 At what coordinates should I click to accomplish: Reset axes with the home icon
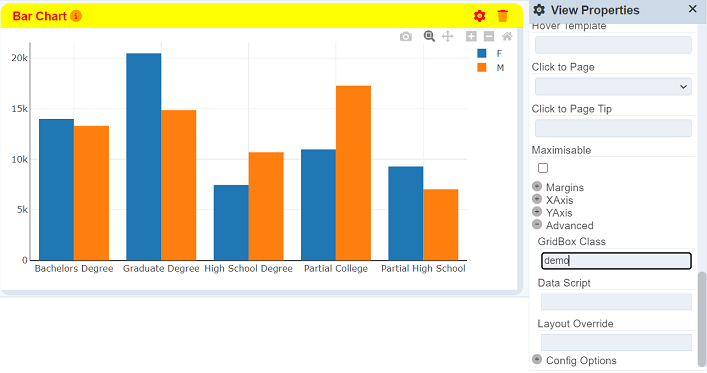click(x=507, y=37)
